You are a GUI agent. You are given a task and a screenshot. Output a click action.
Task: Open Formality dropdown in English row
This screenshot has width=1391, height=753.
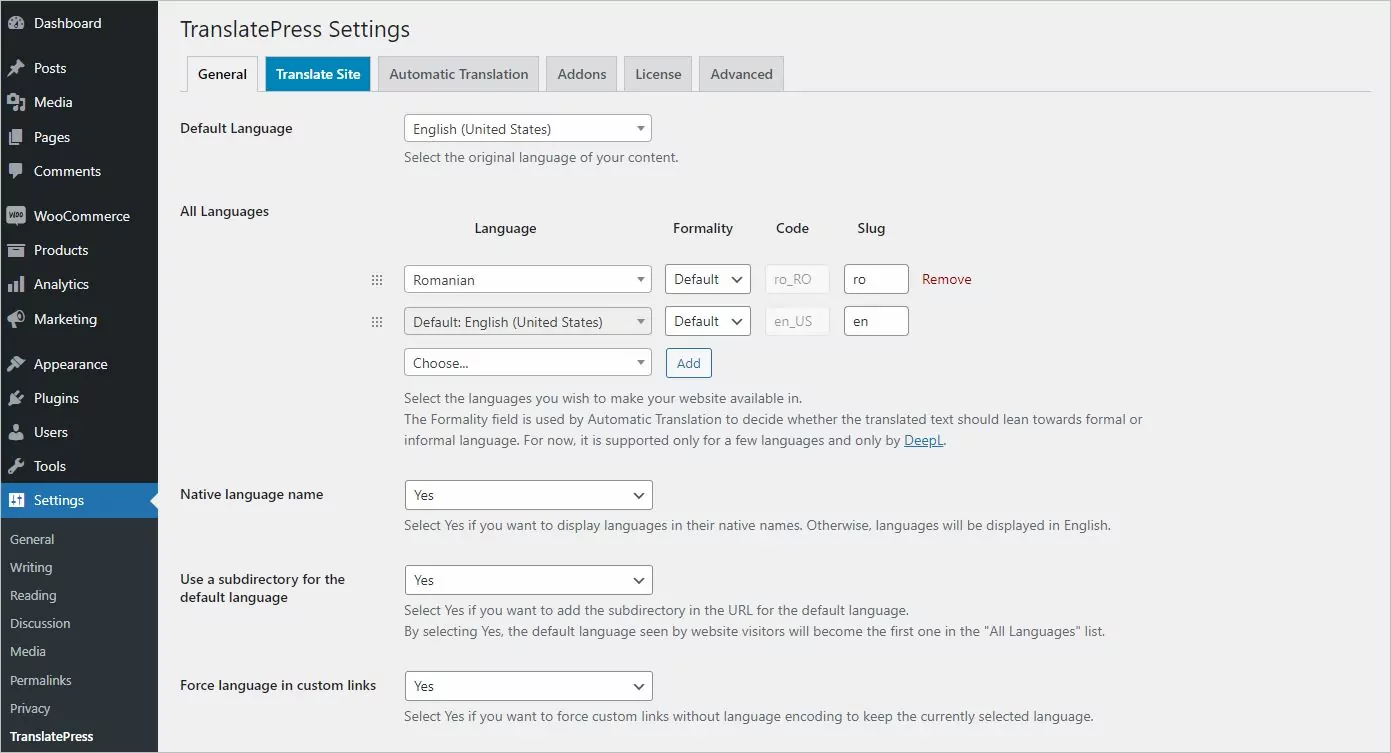point(708,322)
